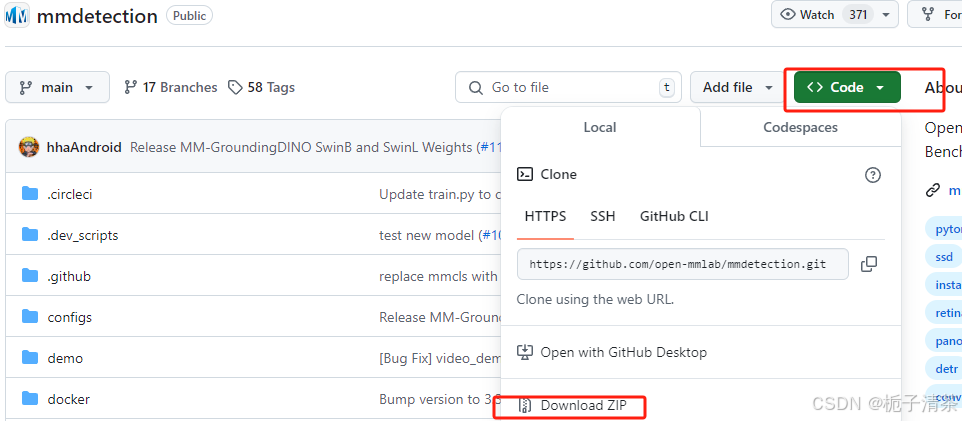
Task: Switch to the Codespaces tab
Action: tap(800, 127)
